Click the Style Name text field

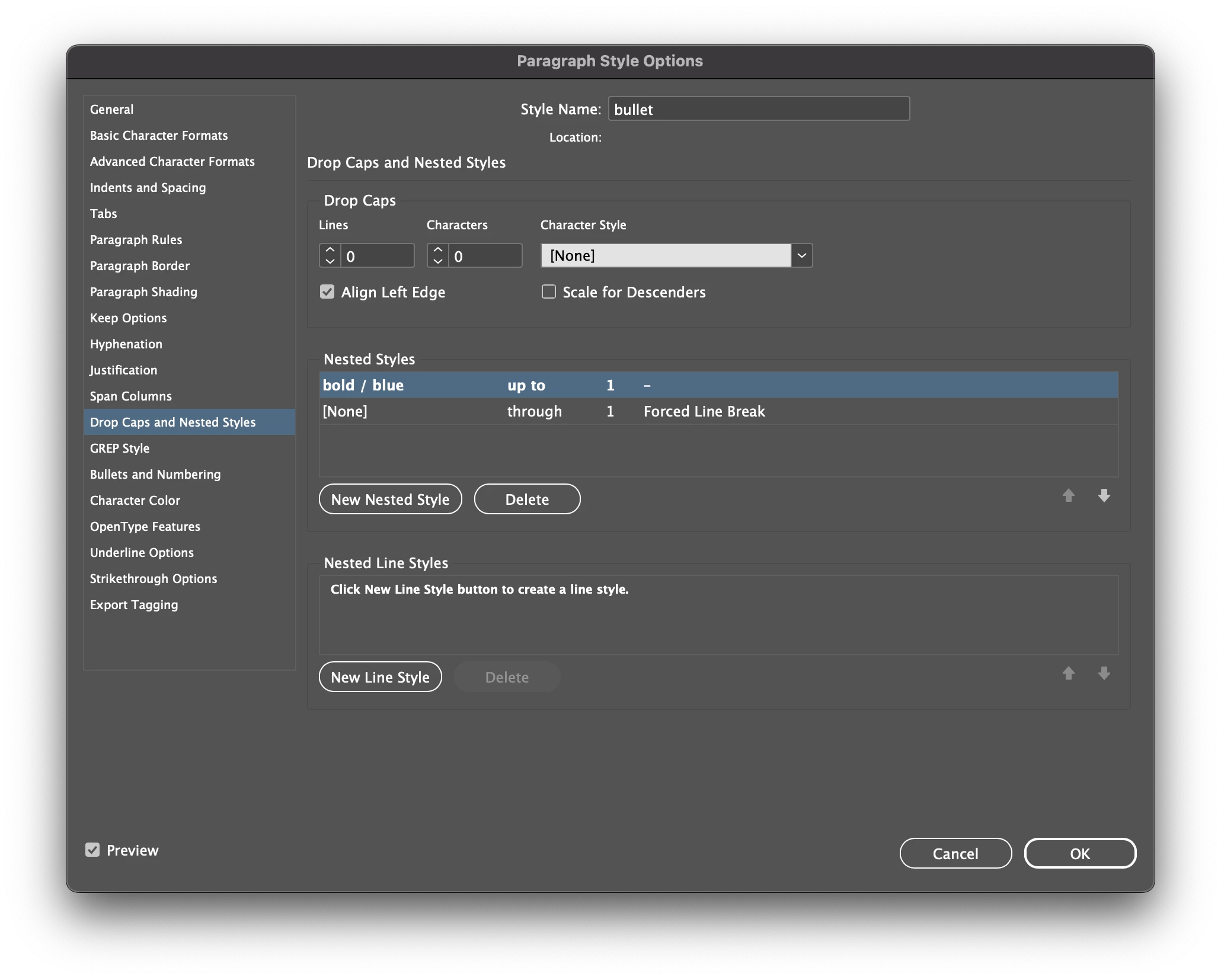[x=758, y=109]
